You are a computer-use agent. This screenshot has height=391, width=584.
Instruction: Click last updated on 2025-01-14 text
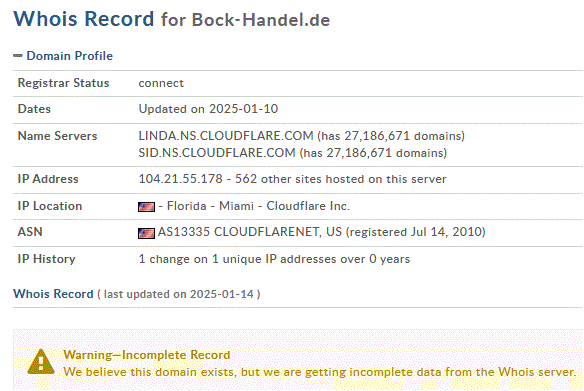(179, 294)
